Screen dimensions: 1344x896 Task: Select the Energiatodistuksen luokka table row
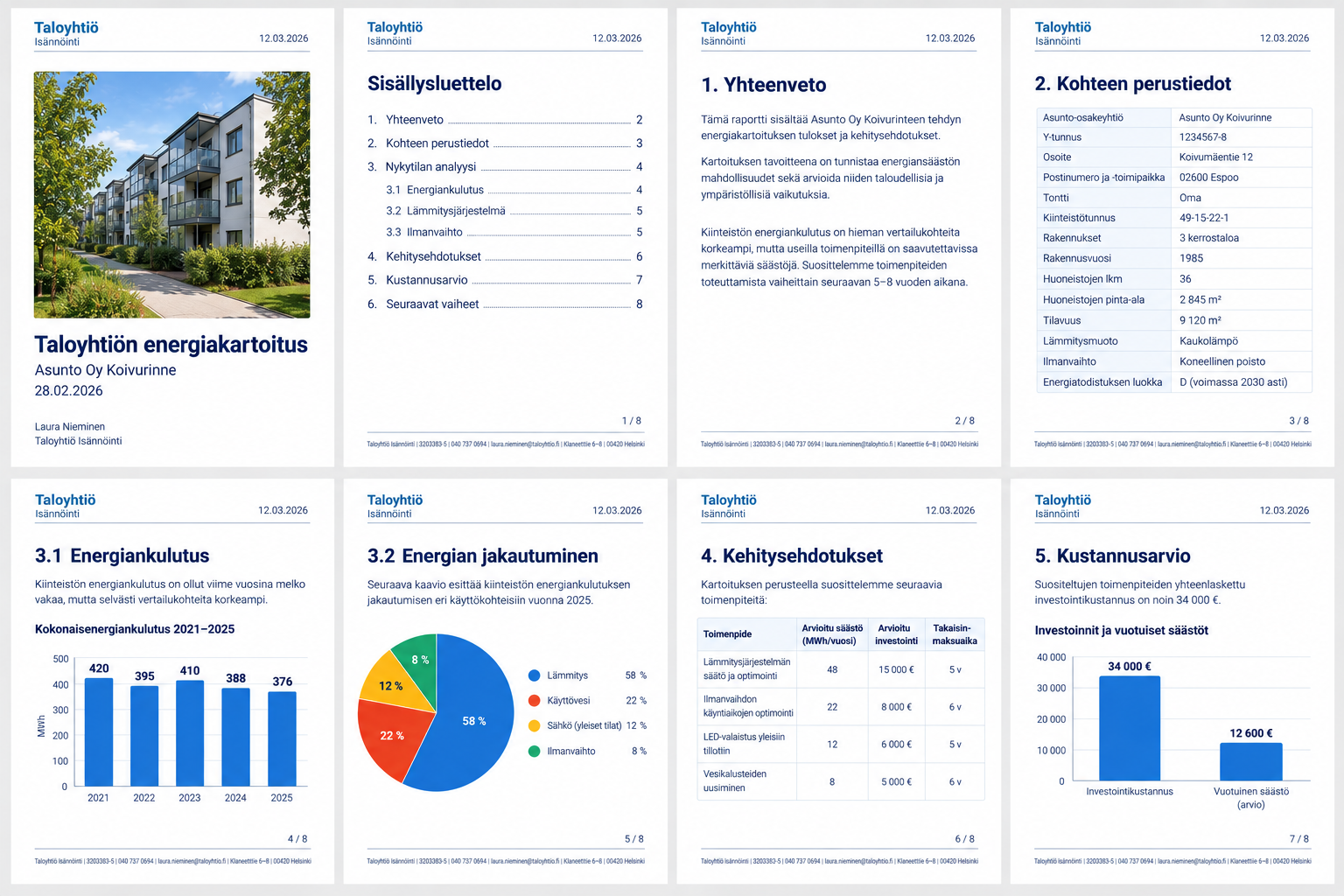point(1174,382)
